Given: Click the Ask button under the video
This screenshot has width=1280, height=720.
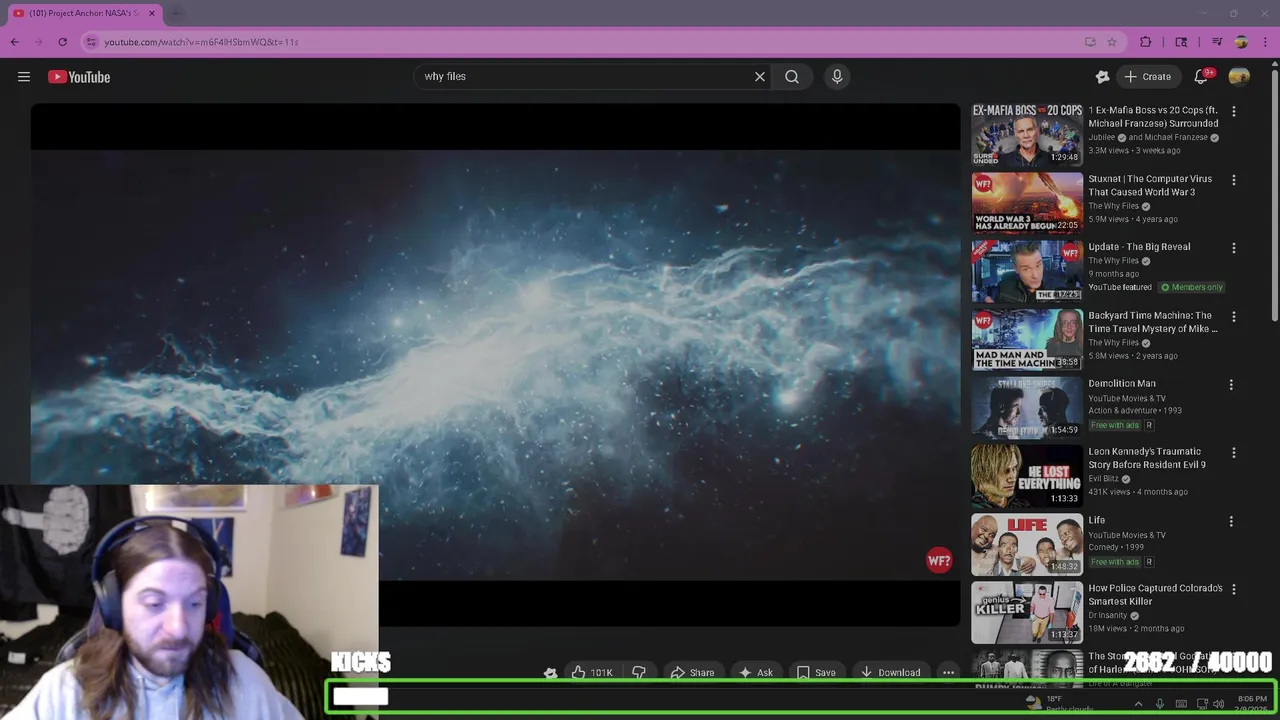Looking at the screenshot, I should 755,672.
